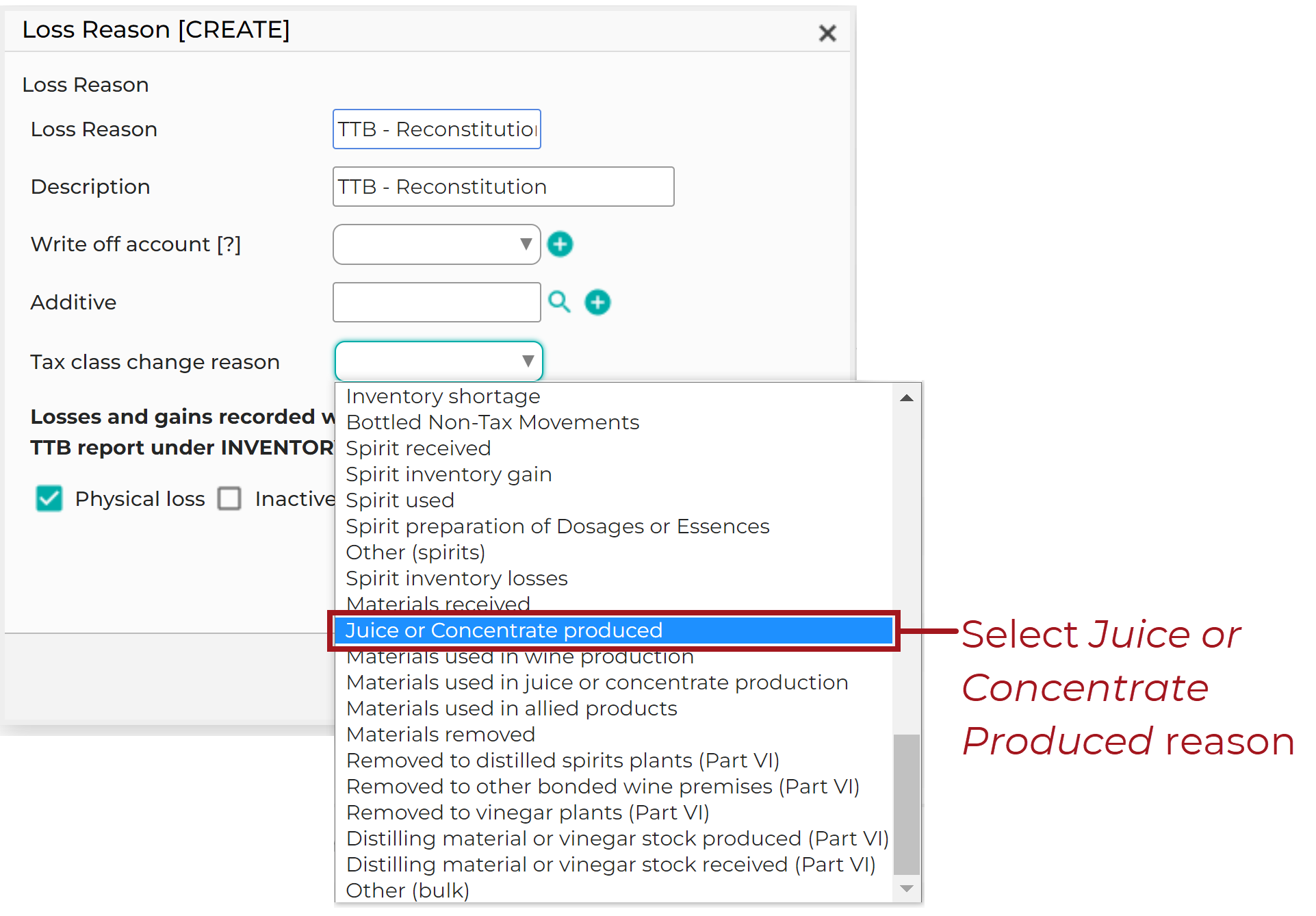Select Bottled Non-Tax Movements option
This screenshot has height=916, width=1316.
(615, 422)
